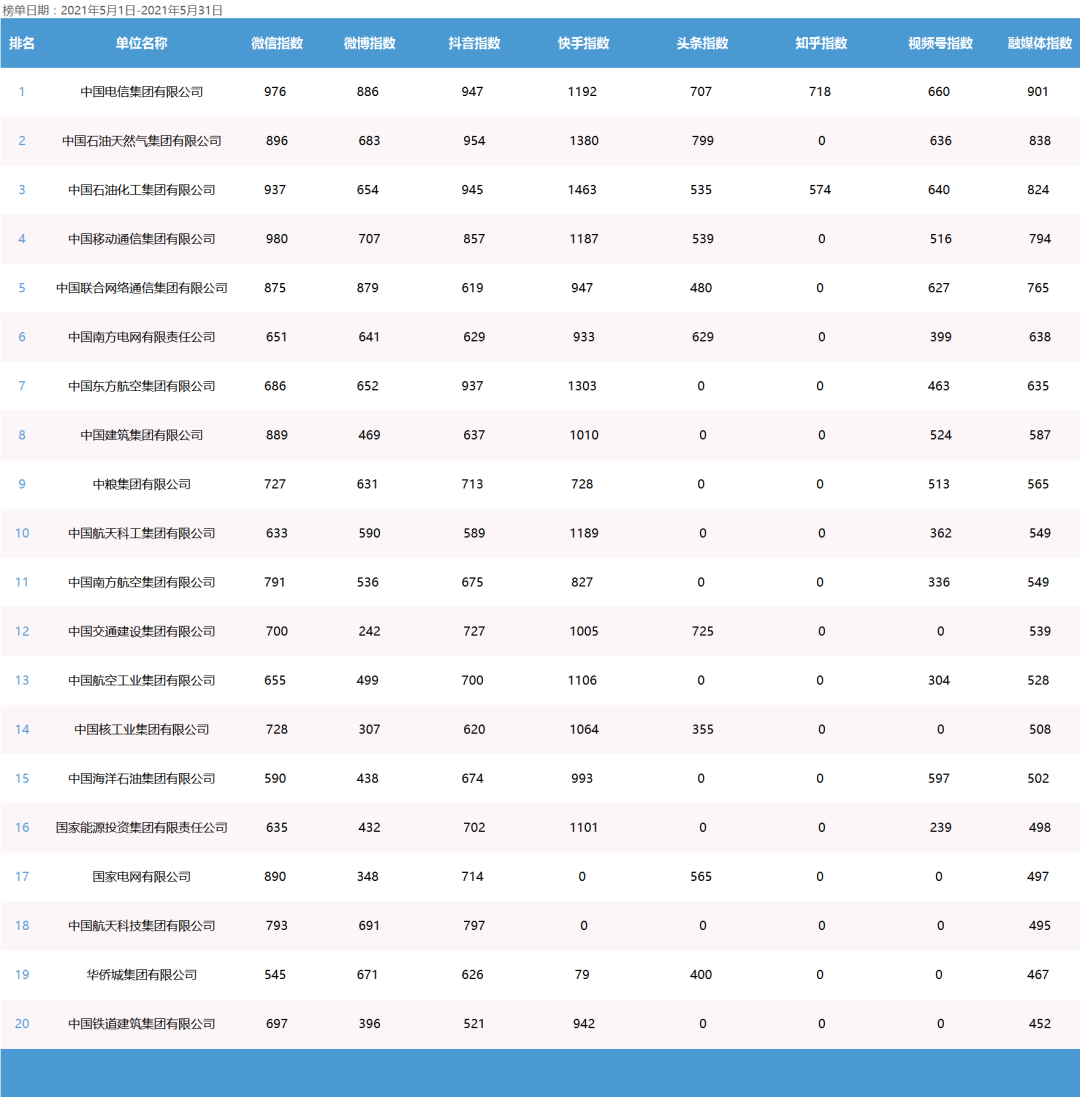
Task: Select 华侨城集团有限公司 row name
Action: [141, 975]
